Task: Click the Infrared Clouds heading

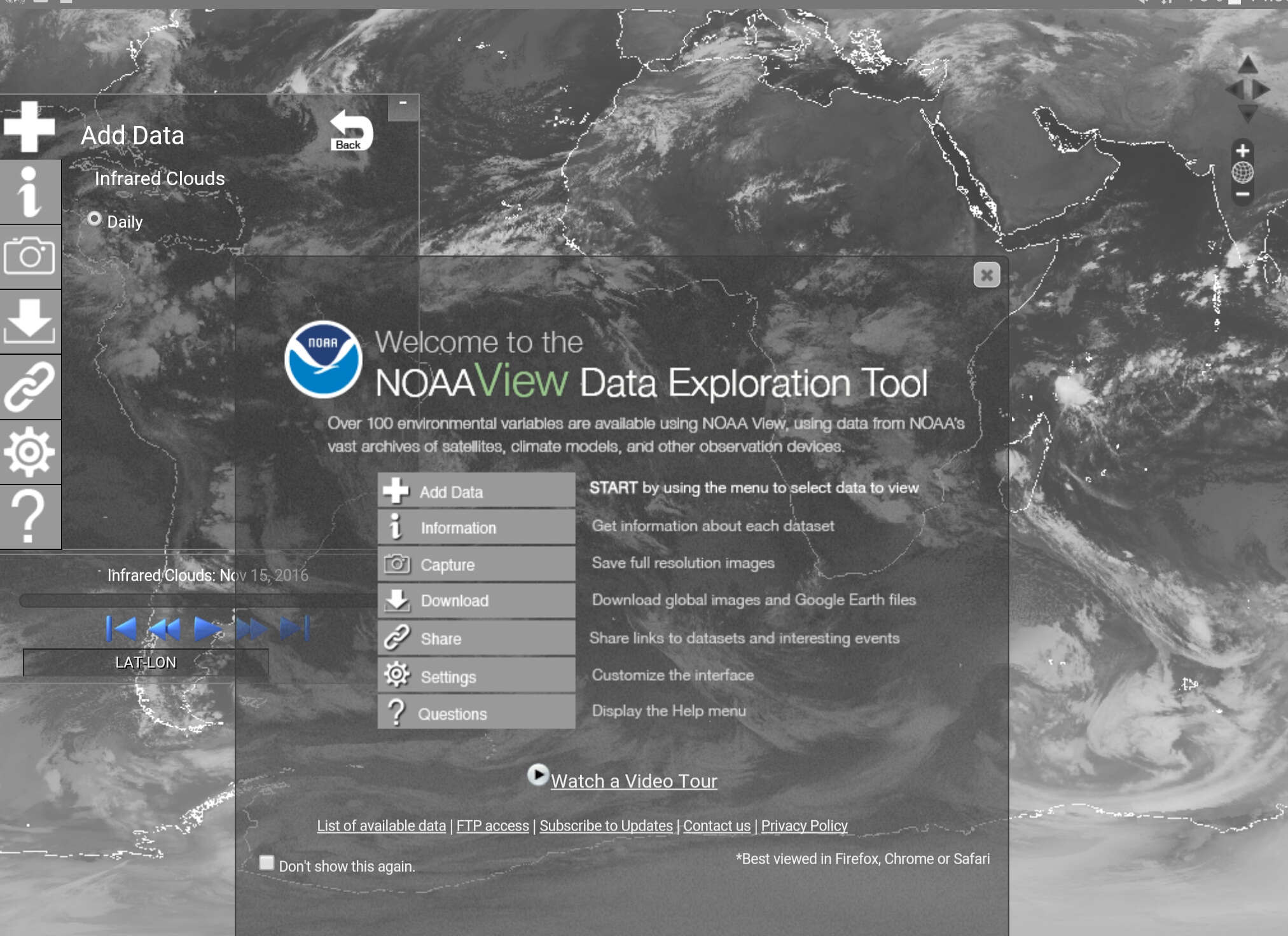Action: [160, 179]
